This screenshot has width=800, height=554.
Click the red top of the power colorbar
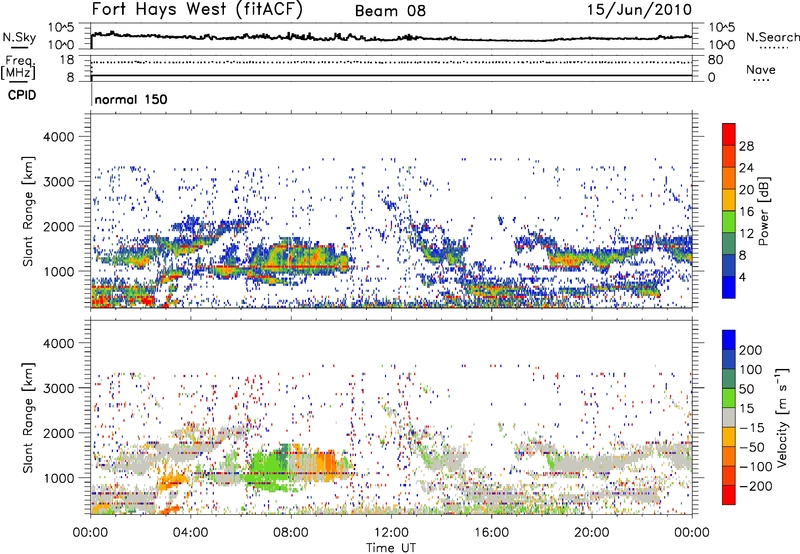click(x=729, y=134)
